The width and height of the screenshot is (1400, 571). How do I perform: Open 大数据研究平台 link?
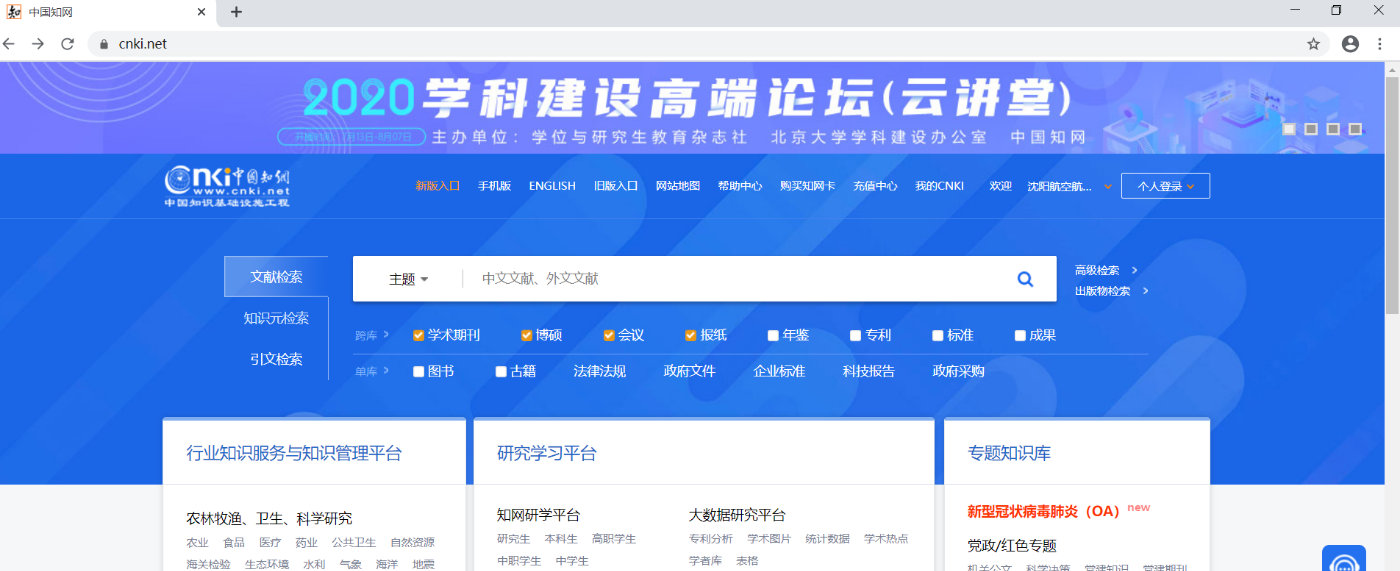point(737,515)
